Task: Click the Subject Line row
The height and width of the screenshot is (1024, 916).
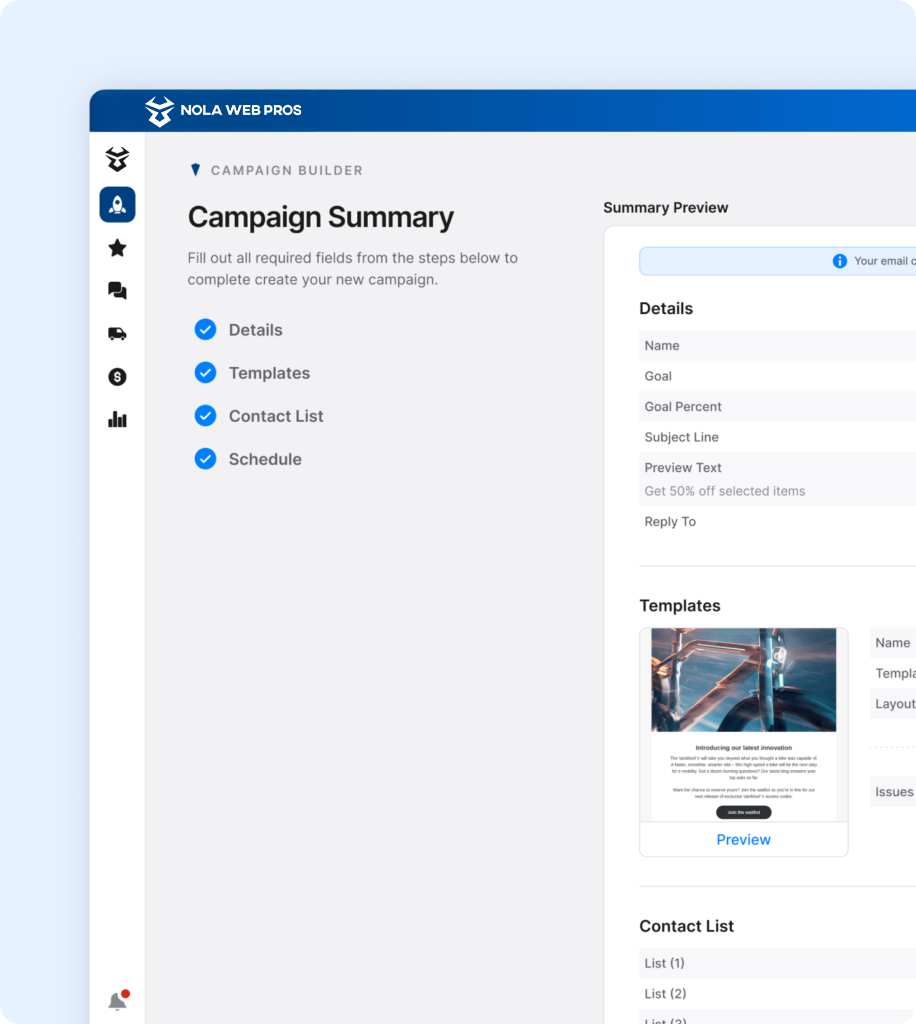Action: [x=778, y=438]
